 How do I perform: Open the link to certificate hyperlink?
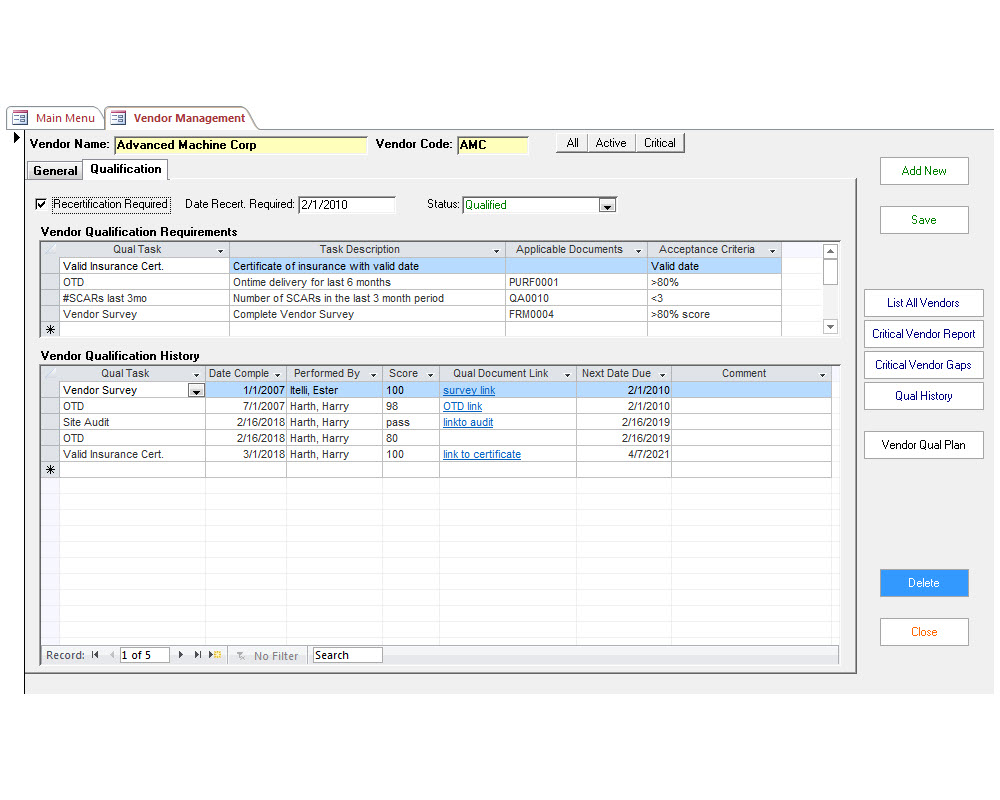point(481,454)
